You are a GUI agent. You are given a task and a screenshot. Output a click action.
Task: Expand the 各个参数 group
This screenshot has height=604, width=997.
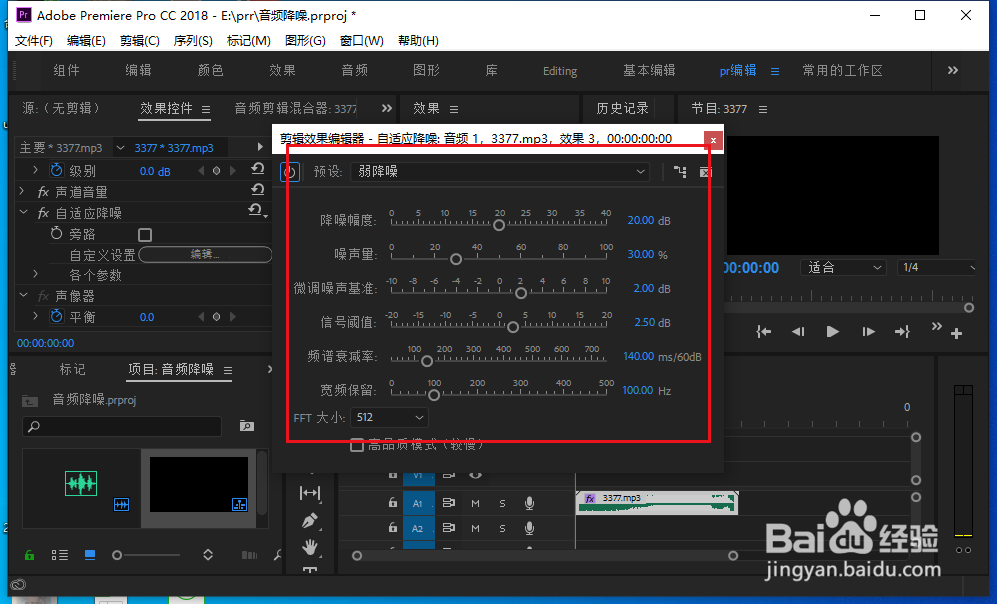coord(36,274)
